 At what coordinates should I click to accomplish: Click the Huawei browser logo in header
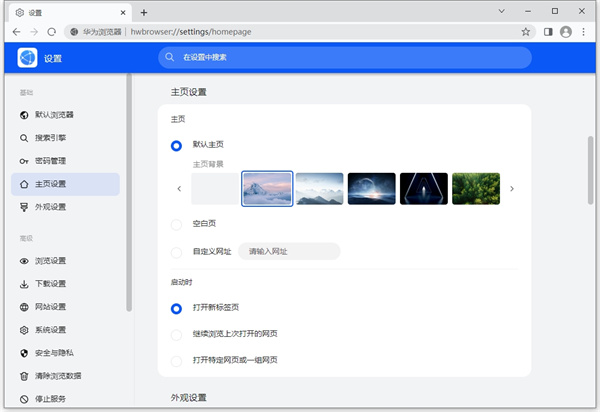click(27, 58)
